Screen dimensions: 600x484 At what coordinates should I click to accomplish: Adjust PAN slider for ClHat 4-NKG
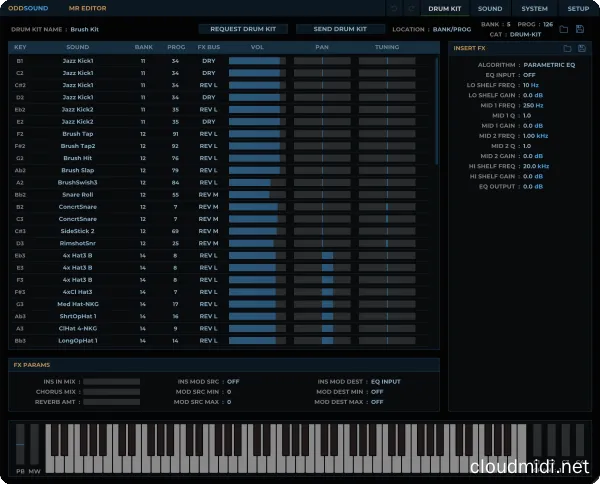coord(322,329)
